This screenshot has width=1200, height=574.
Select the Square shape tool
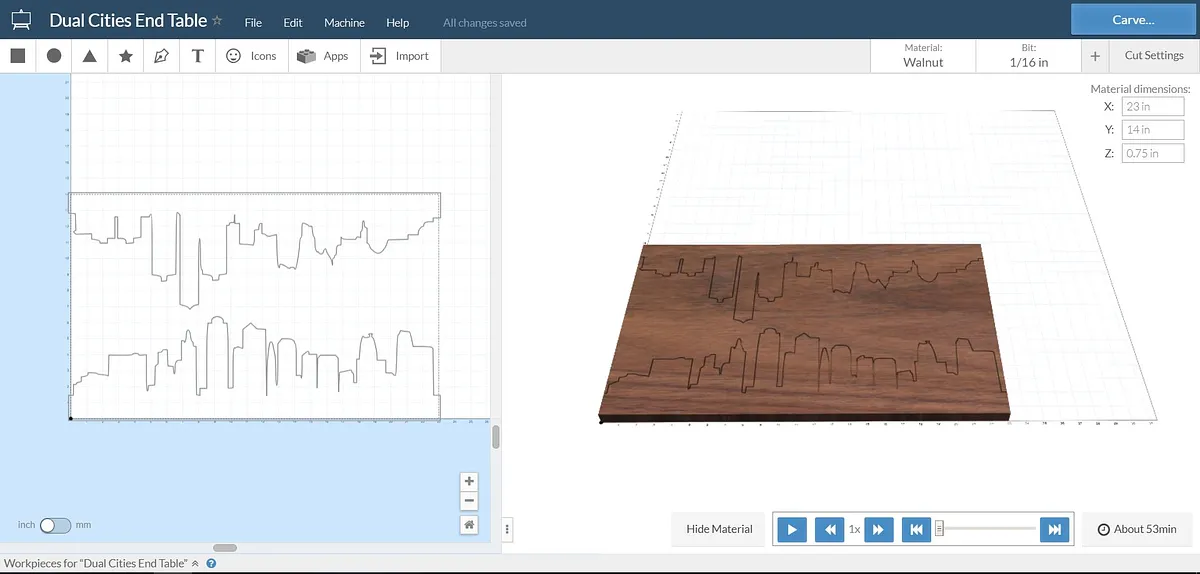[x=18, y=56]
